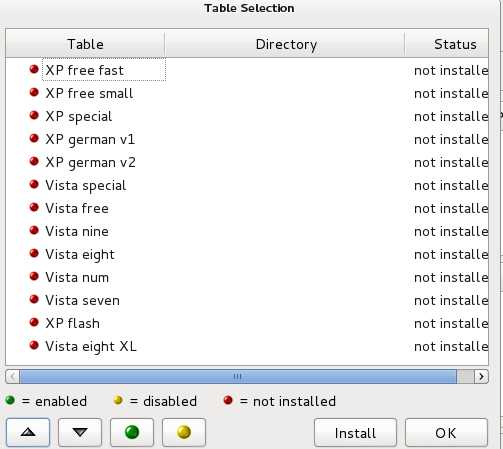Click the red dot beside Vista num
The width and height of the screenshot is (503, 449).
[34, 276]
